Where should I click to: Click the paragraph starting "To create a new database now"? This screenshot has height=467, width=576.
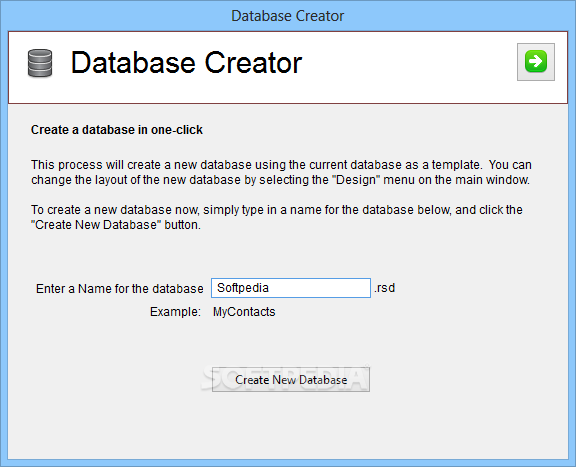pyautogui.click(x=277, y=217)
